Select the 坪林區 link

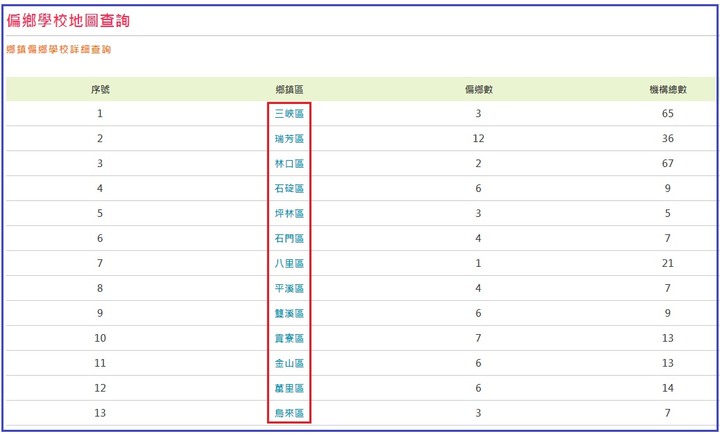(289, 213)
